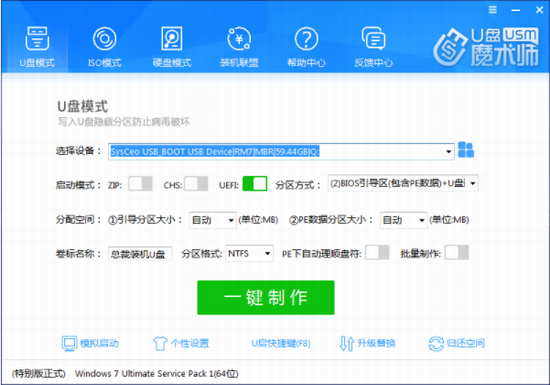Screen dimensions: 550x385
Task: Open the ISO模式 mode icon
Action: pos(104,47)
